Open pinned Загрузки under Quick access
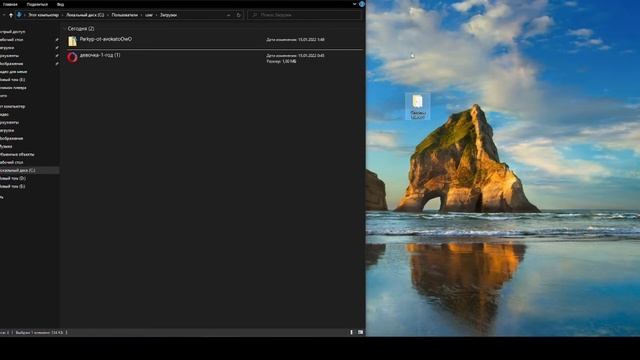 [x=7, y=48]
